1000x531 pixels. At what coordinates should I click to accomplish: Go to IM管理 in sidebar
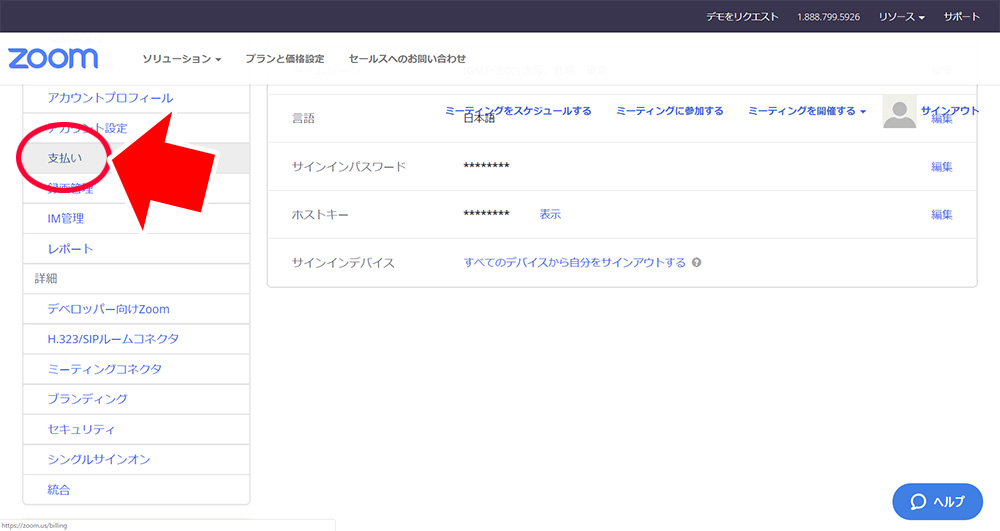pos(66,218)
